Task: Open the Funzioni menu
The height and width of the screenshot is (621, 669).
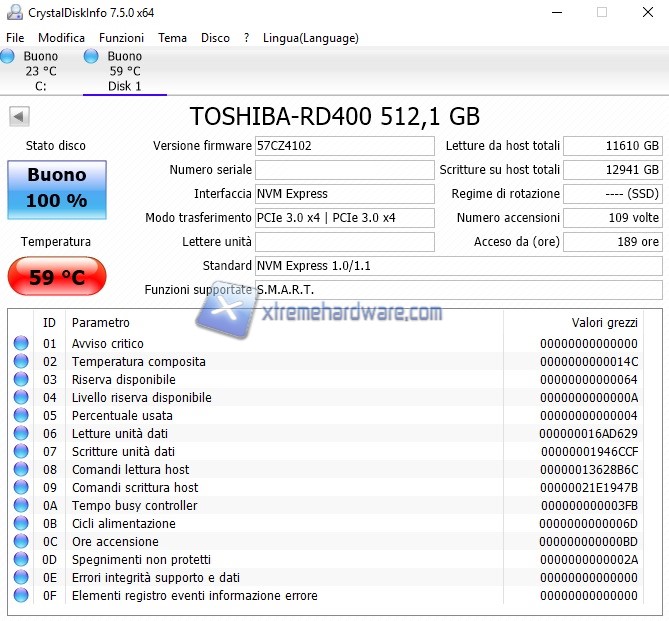Action: coord(121,38)
